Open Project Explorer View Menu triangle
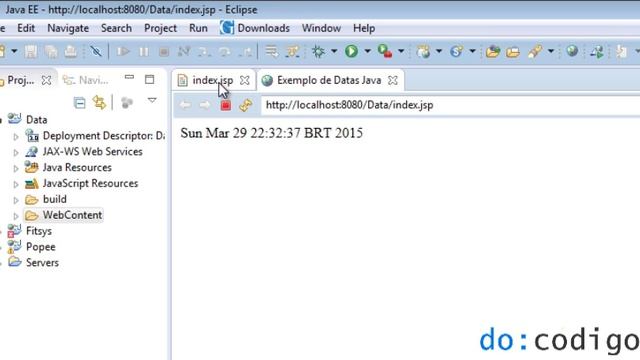The width and height of the screenshot is (640, 360). click(152, 100)
